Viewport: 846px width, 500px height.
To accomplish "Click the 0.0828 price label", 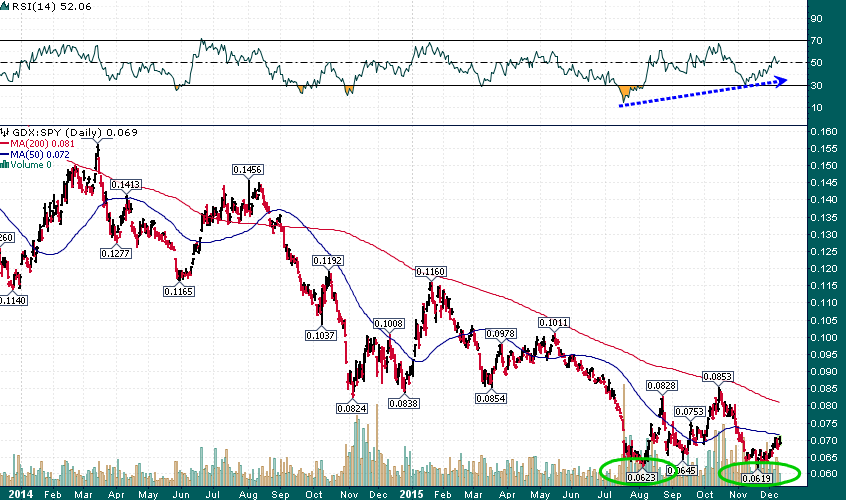I will [662, 386].
